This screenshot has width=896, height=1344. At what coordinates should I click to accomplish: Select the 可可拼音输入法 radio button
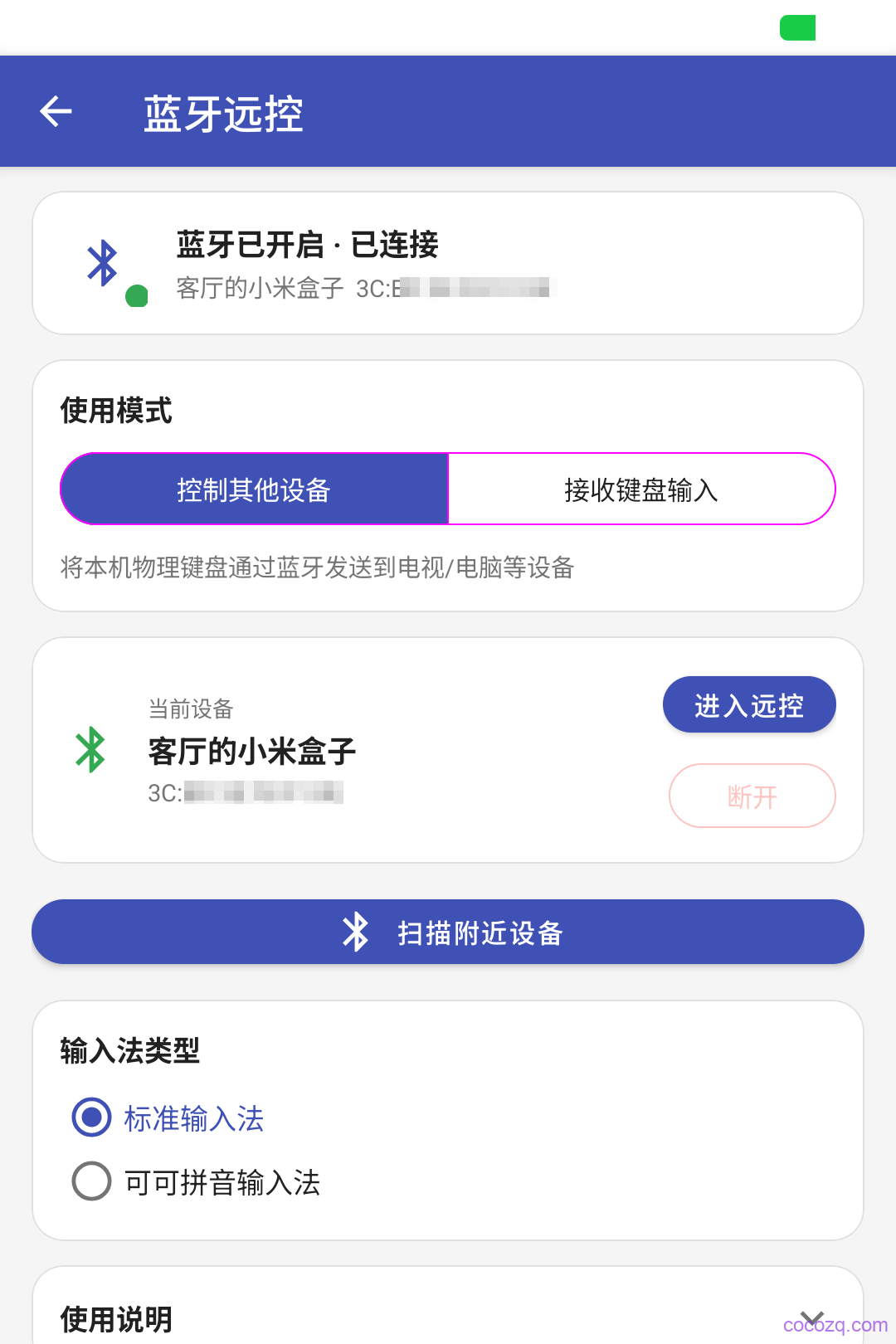[x=92, y=1181]
